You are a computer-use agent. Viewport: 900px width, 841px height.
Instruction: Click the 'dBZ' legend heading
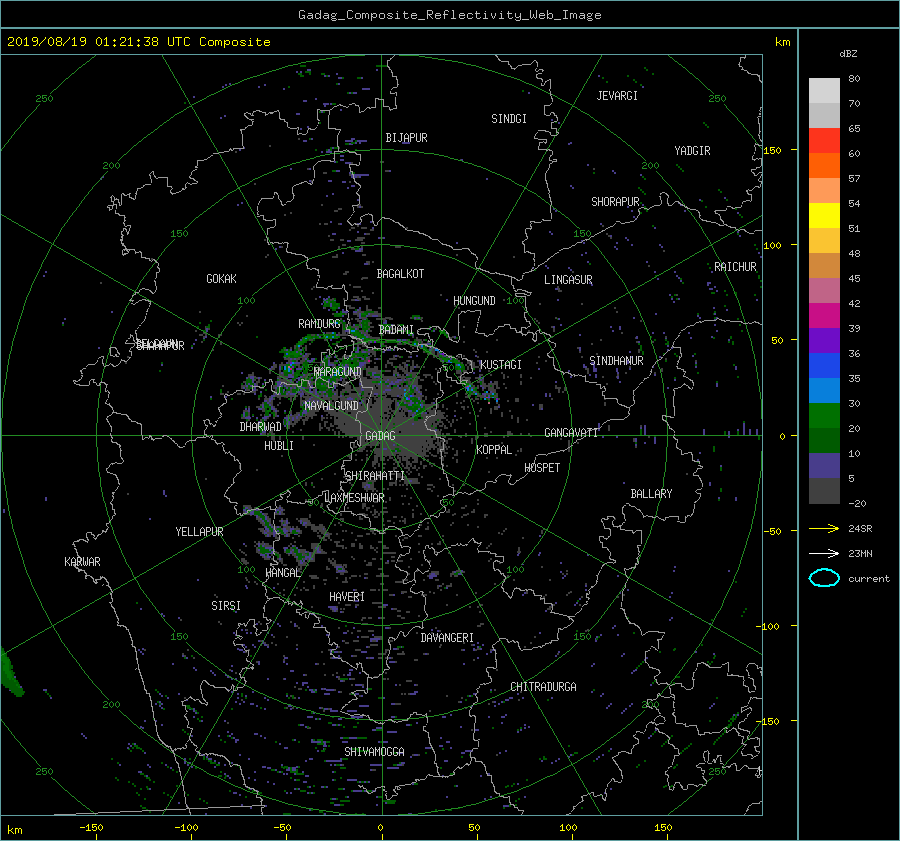tap(848, 53)
